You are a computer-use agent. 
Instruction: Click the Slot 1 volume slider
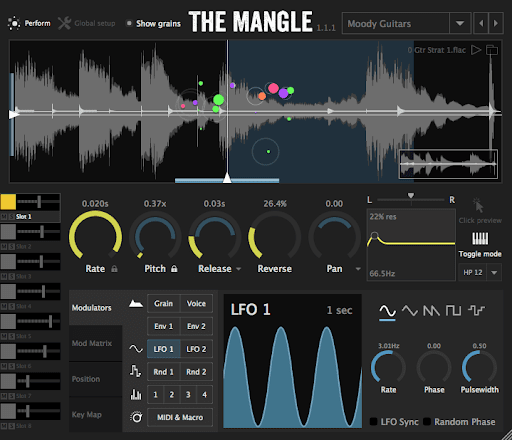pyautogui.click(x=39, y=202)
